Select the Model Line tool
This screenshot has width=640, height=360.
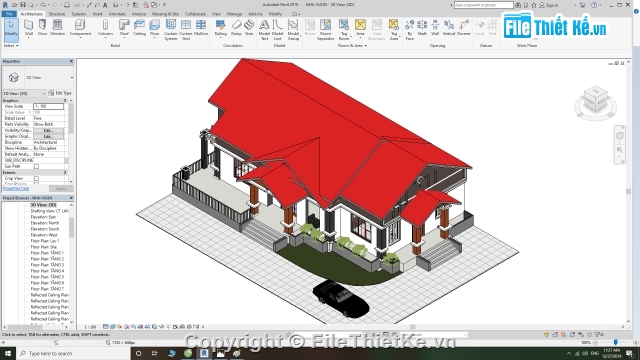point(278,29)
